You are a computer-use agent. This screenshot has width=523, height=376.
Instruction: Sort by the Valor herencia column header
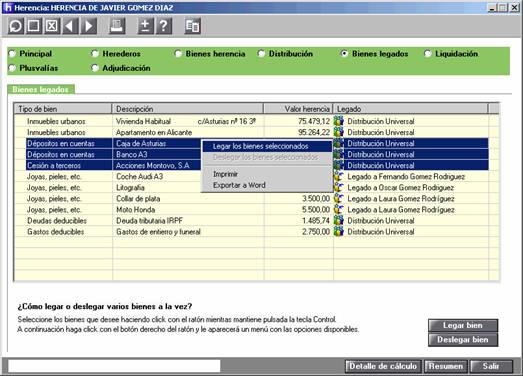298,109
